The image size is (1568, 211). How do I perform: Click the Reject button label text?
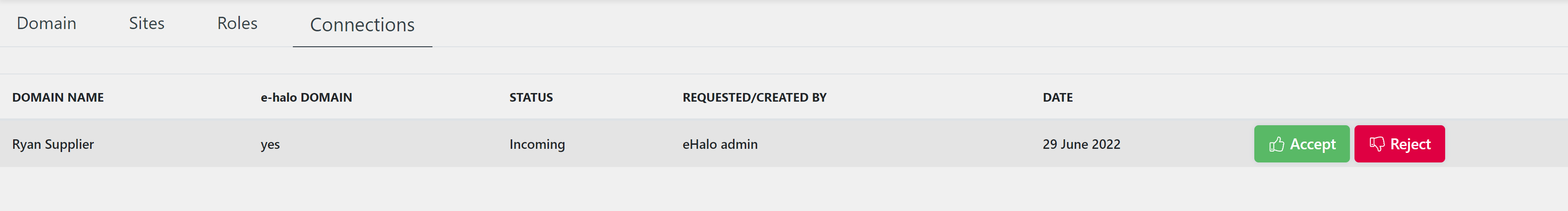[x=1410, y=145]
